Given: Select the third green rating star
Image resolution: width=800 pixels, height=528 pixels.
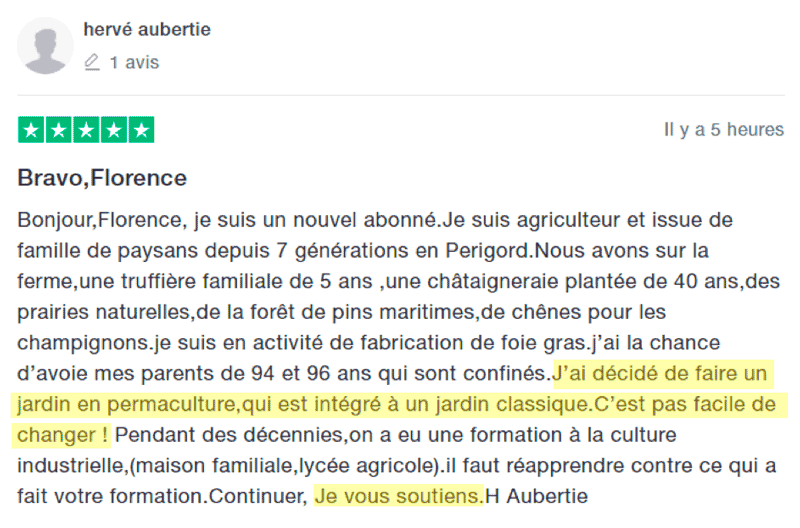Looking at the screenshot, I should point(86,130).
